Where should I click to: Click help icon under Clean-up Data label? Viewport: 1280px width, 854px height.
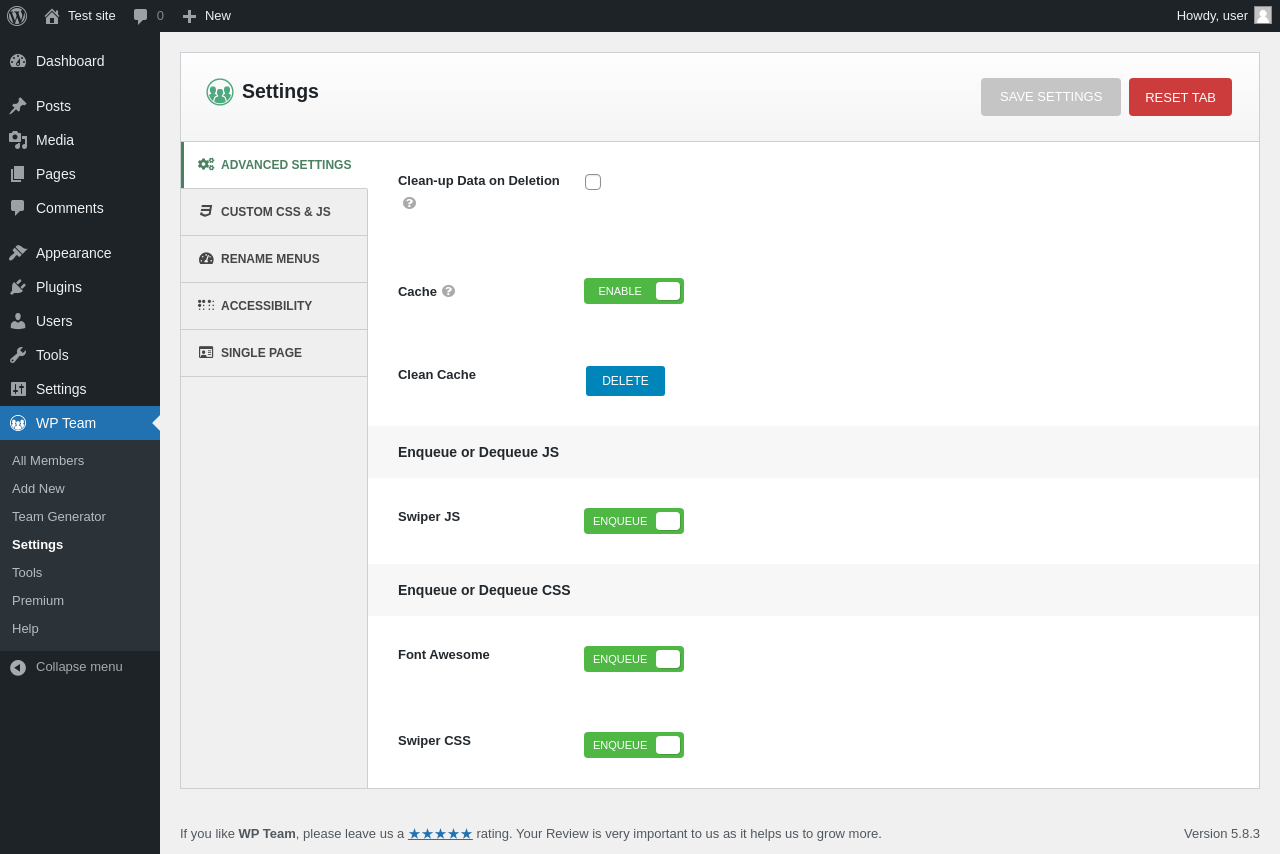(409, 203)
